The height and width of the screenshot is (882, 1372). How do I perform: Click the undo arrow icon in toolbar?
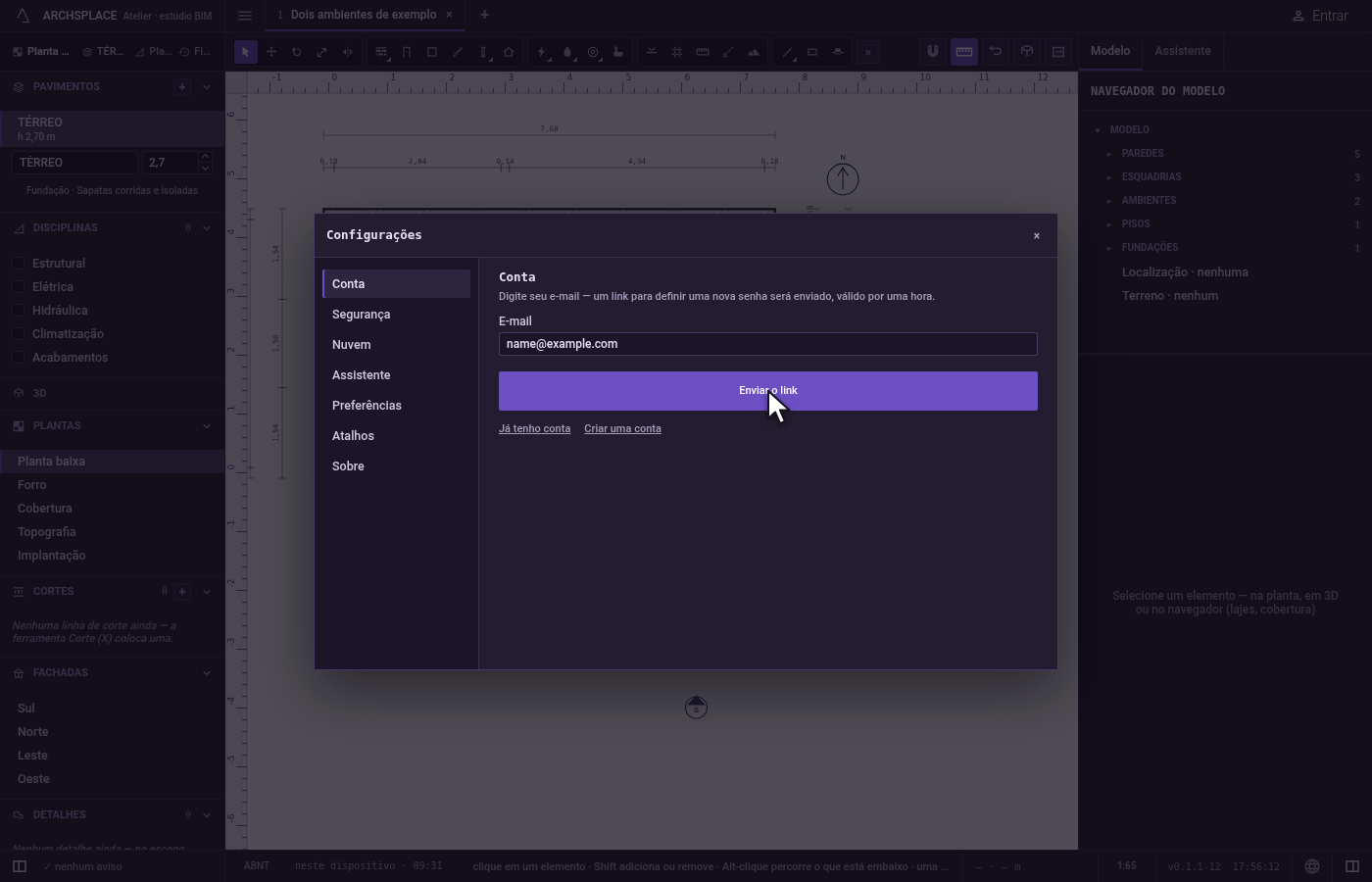click(996, 52)
